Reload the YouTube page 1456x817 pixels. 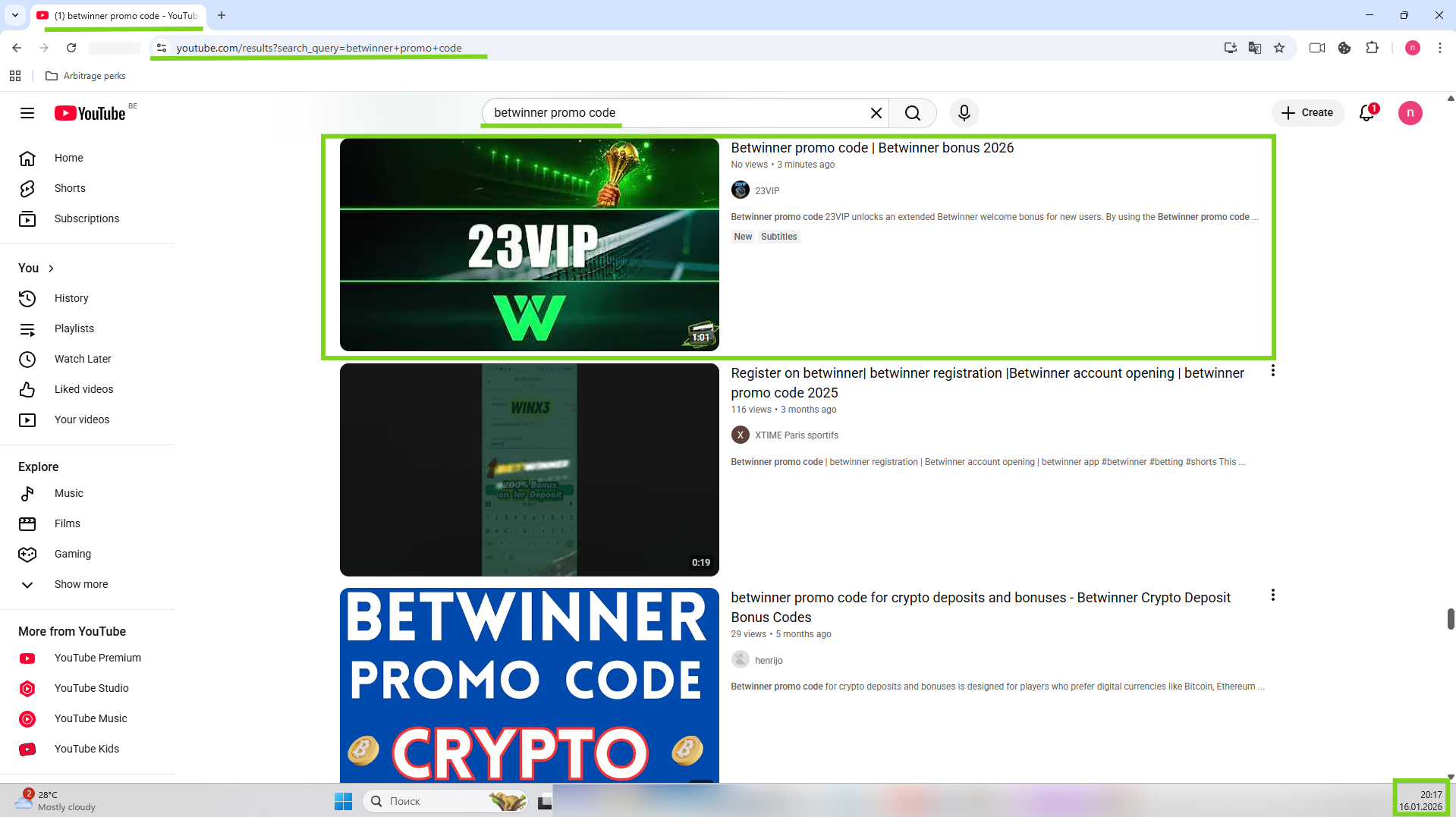(71, 48)
